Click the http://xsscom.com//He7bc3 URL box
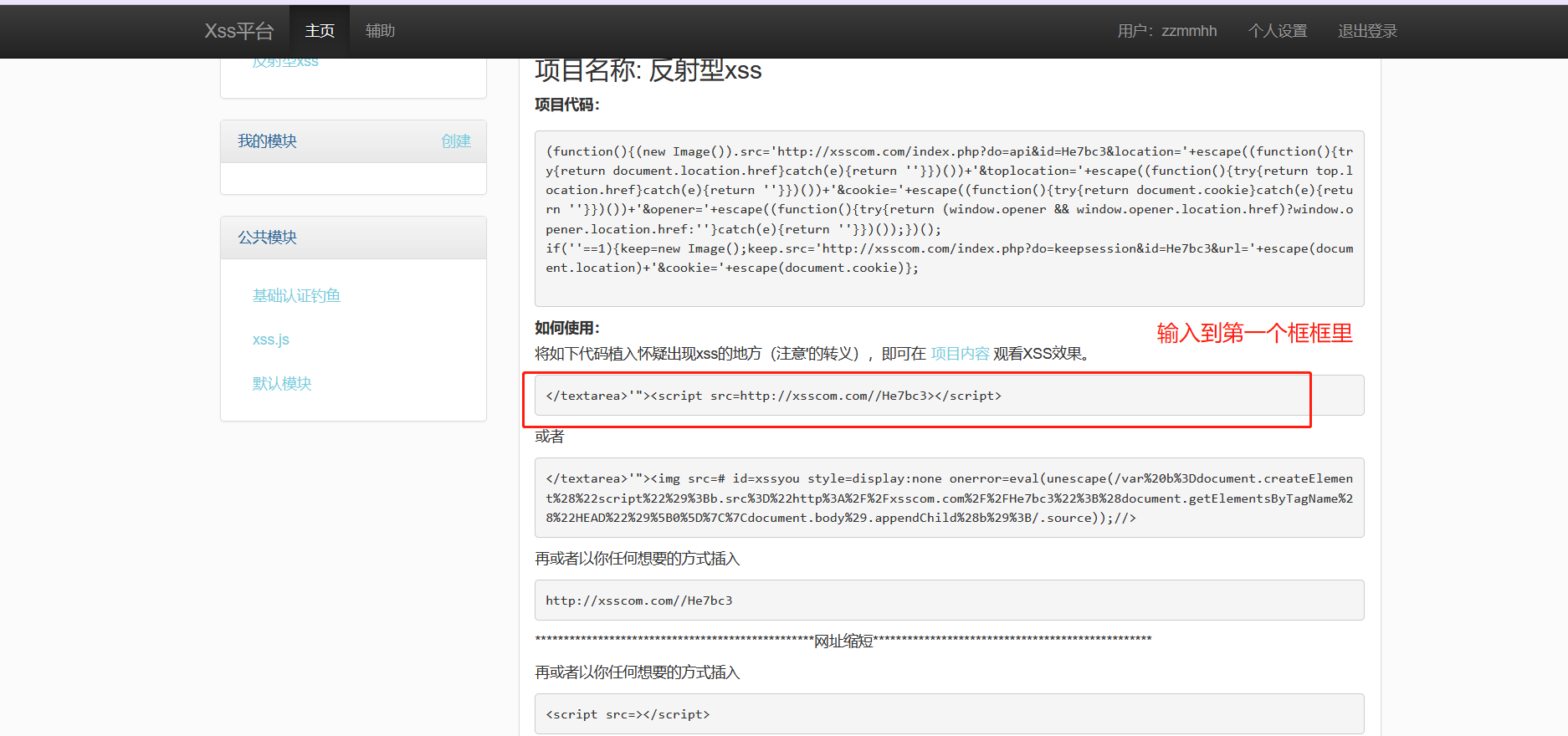The image size is (1568, 736). click(x=950, y=601)
